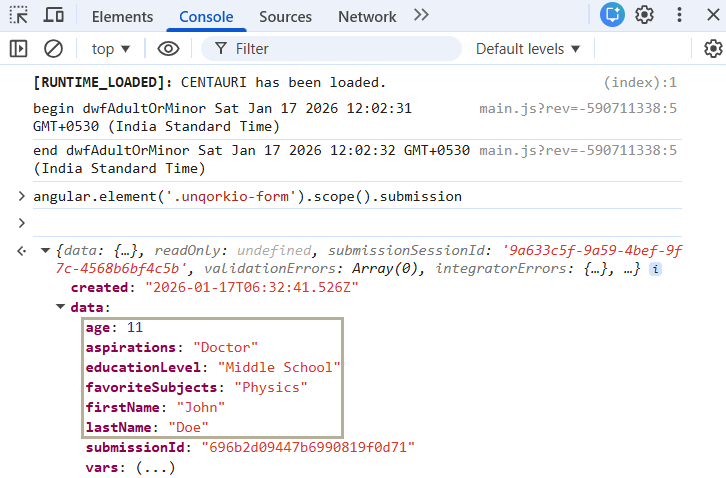Viewport: 726px width, 478px height.
Task: Create a live expression eye icon
Action: point(168,49)
